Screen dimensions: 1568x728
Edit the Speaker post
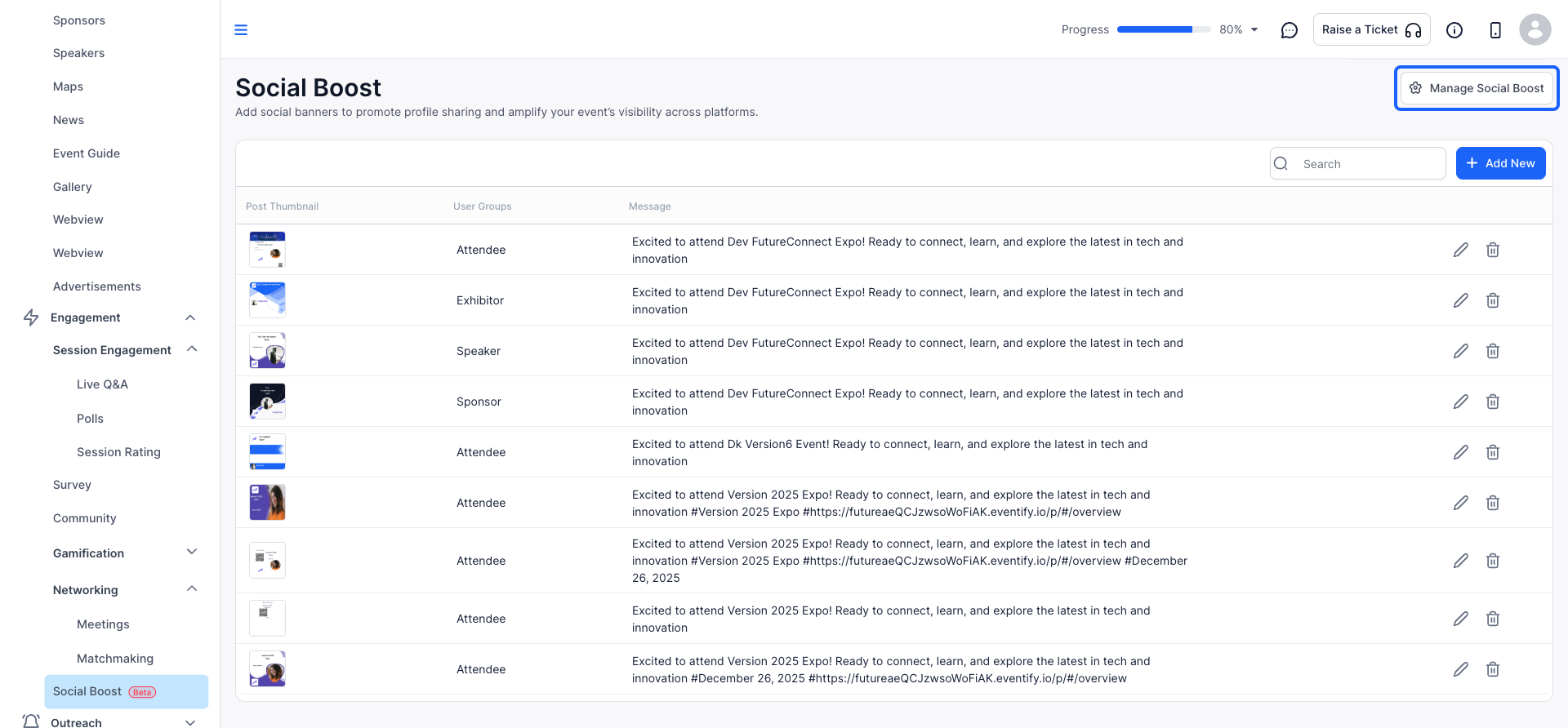1461,351
